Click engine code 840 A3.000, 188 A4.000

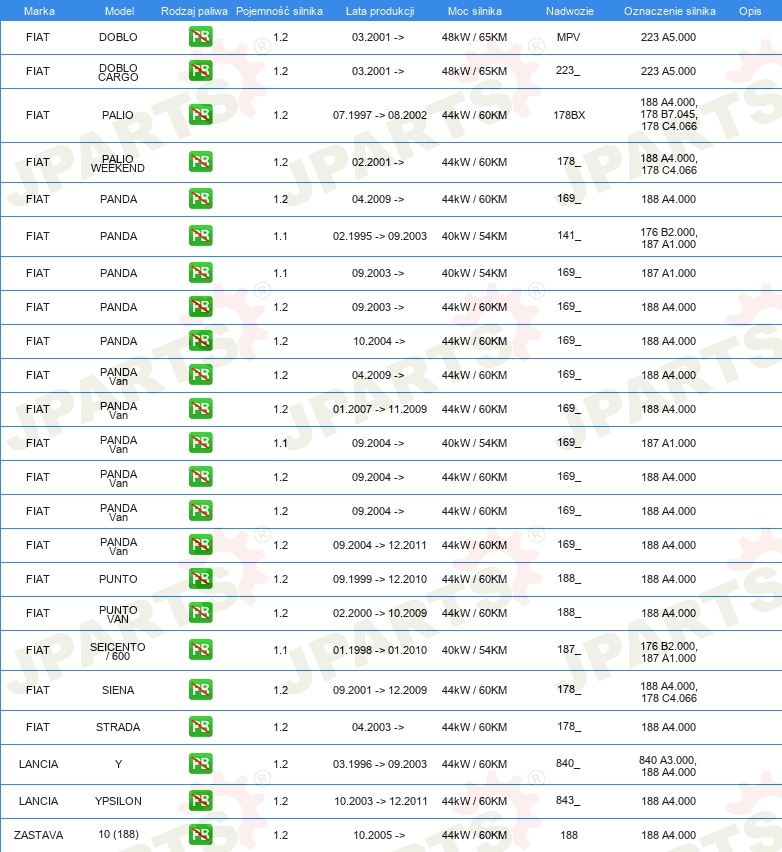tap(668, 766)
